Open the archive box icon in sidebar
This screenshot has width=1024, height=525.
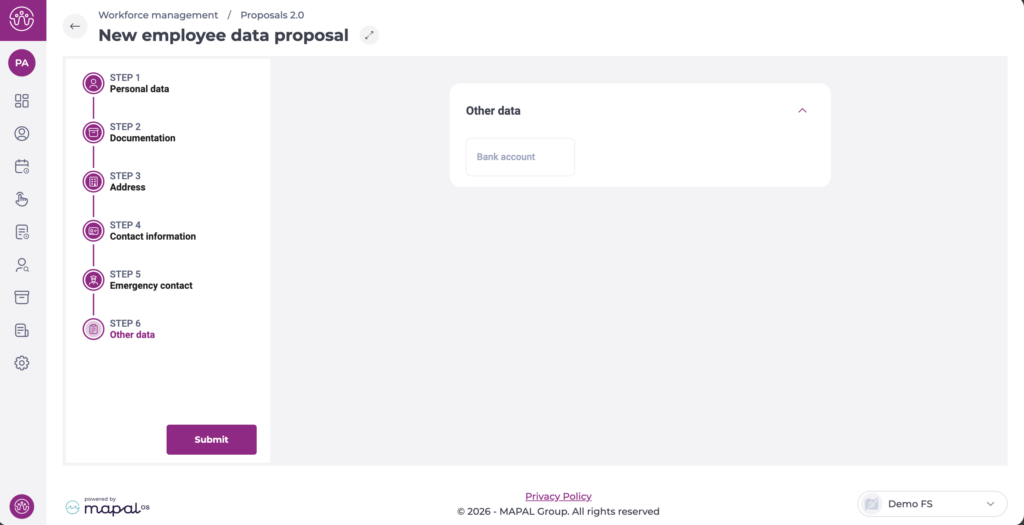coord(22,298)
